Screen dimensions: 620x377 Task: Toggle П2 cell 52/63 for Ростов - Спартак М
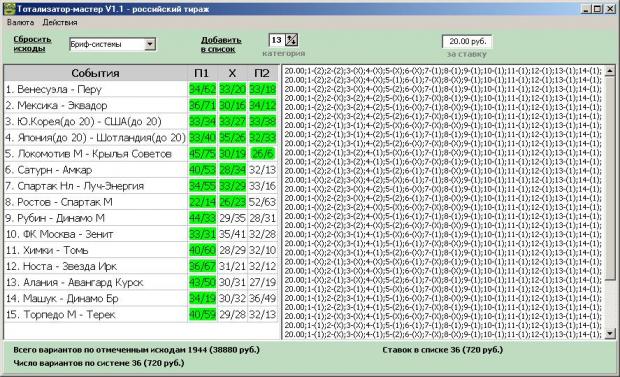click(x=262, y=202)
